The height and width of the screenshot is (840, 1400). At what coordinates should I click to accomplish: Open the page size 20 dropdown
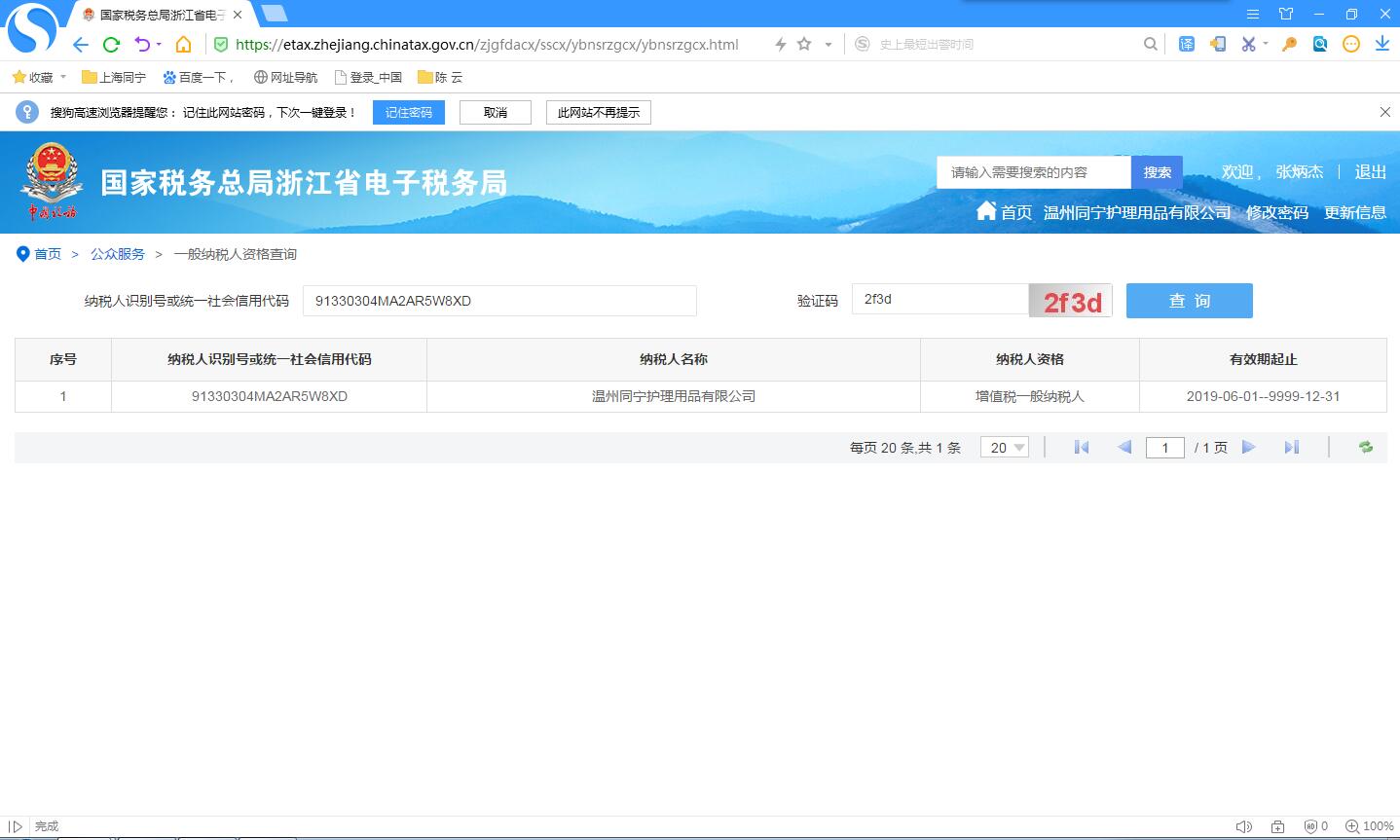coord(1005,448)
